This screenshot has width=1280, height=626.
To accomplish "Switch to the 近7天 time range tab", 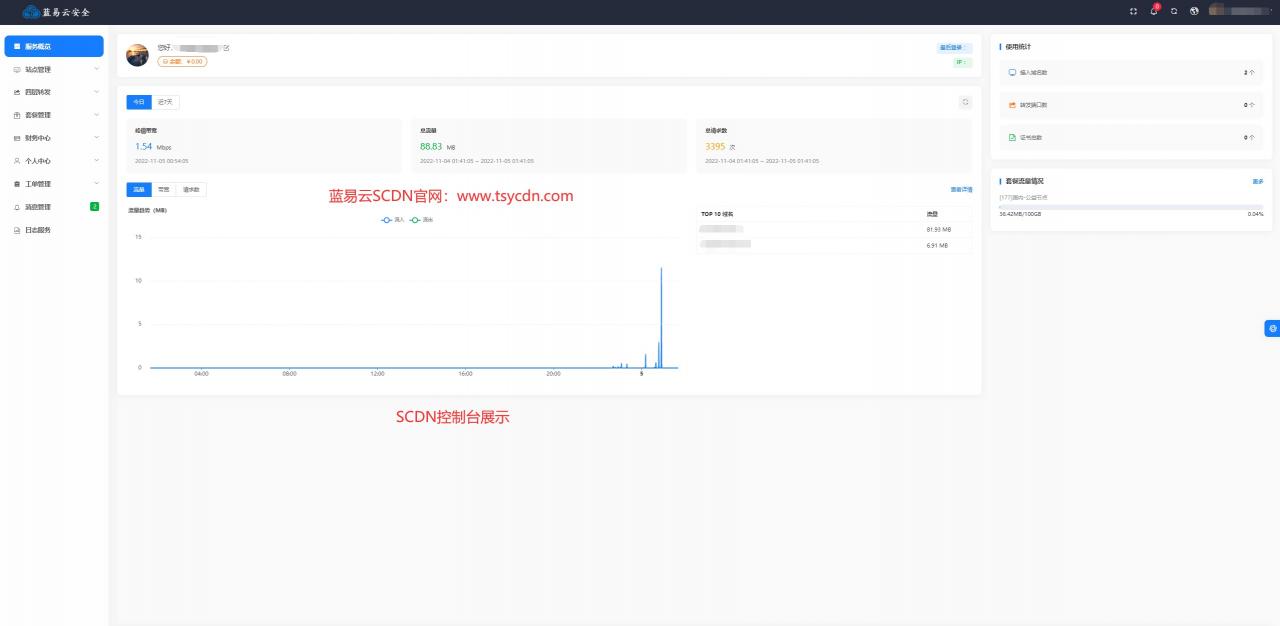I will click(x=166, y=102).
